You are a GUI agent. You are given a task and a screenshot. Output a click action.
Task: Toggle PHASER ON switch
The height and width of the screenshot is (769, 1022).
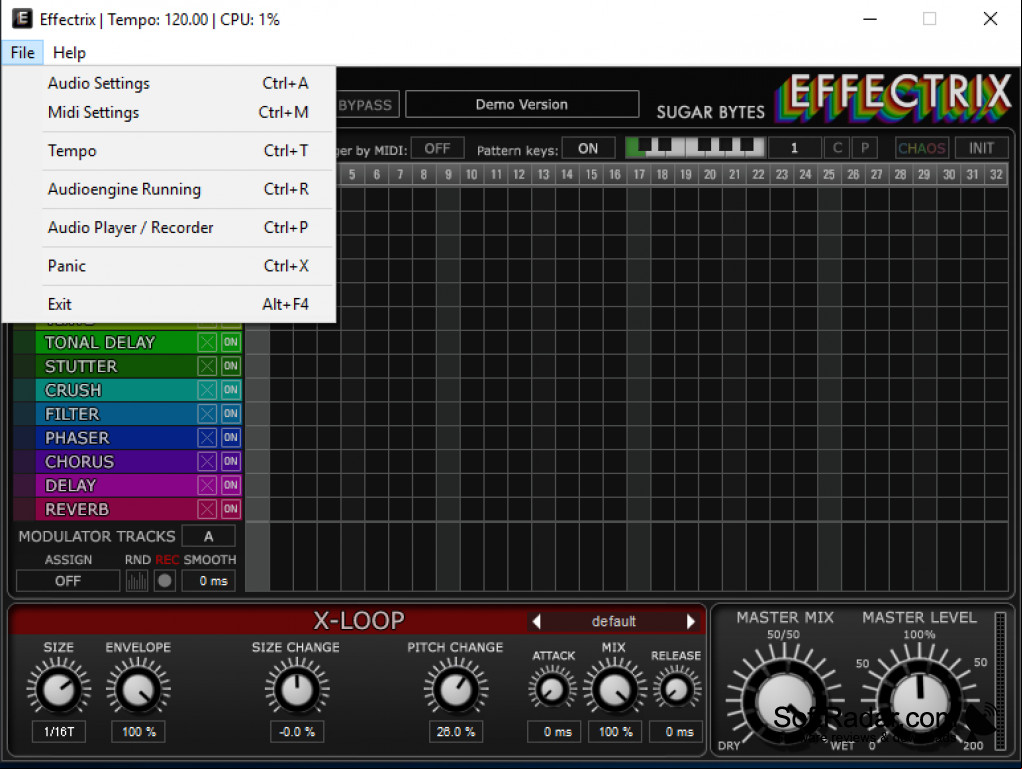click(231, 437)
